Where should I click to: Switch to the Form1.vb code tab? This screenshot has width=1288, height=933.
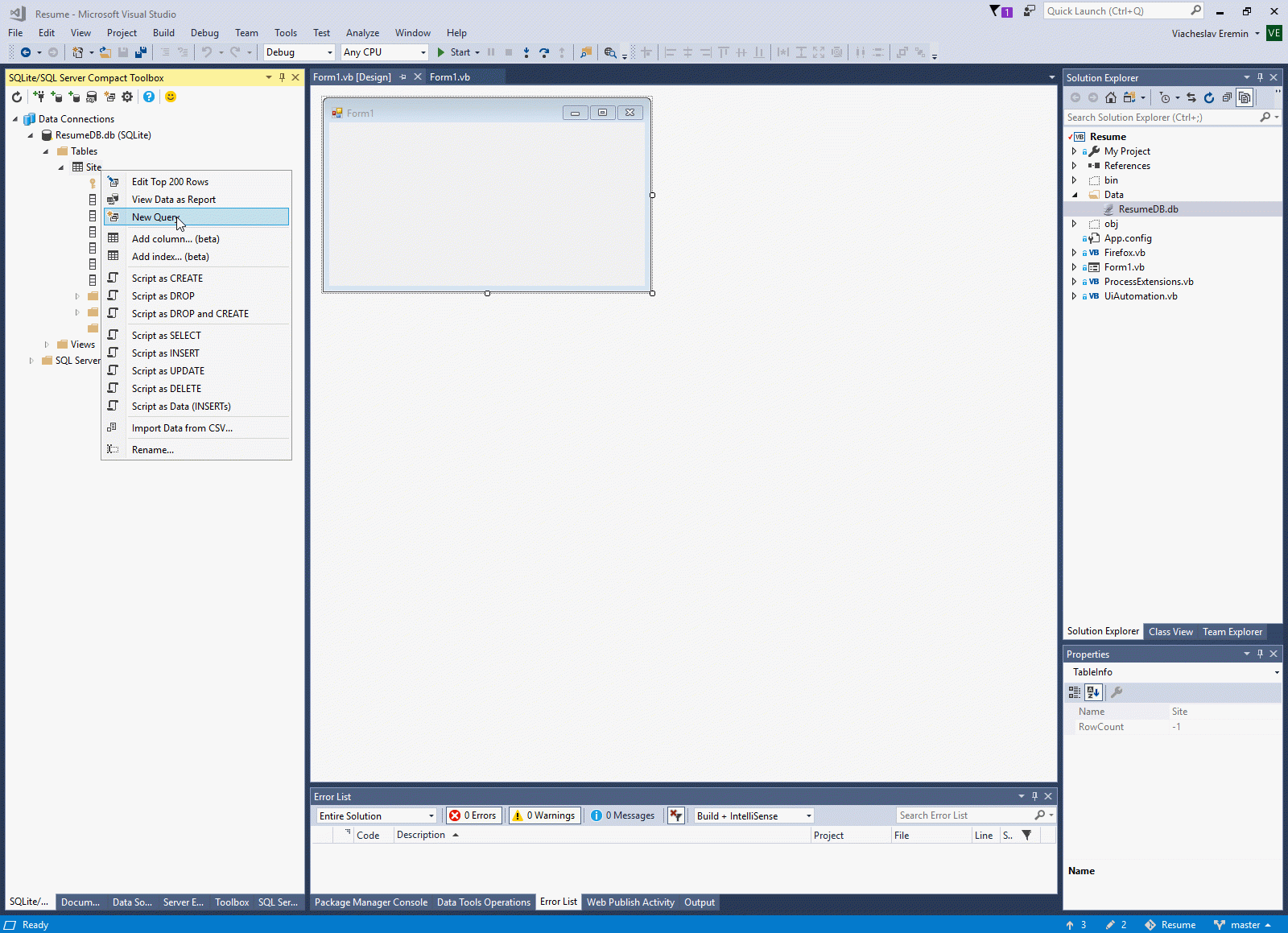point(450,77)
